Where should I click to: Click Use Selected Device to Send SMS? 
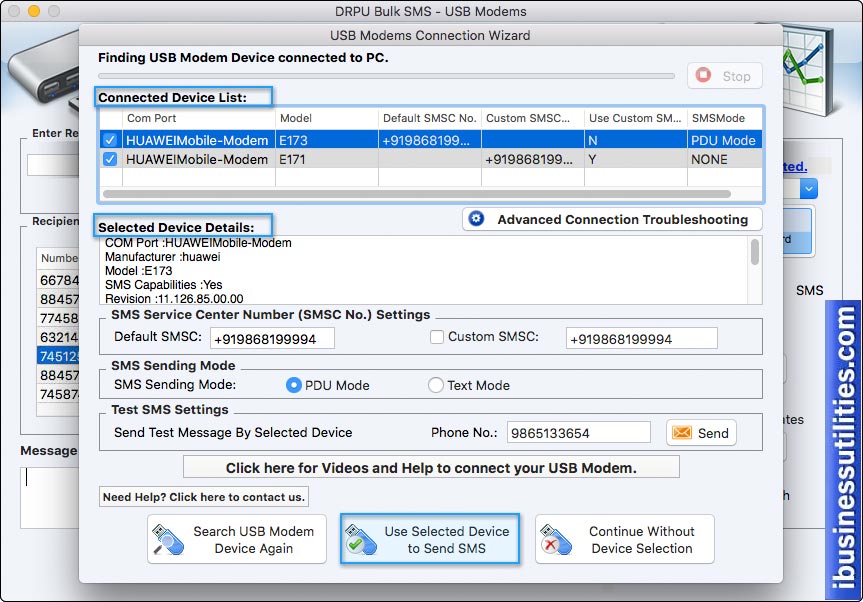(x=430, y=539)
